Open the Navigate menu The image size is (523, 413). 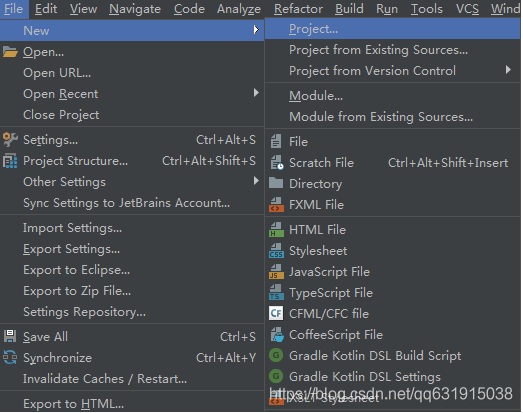click(x=135, y=9)
